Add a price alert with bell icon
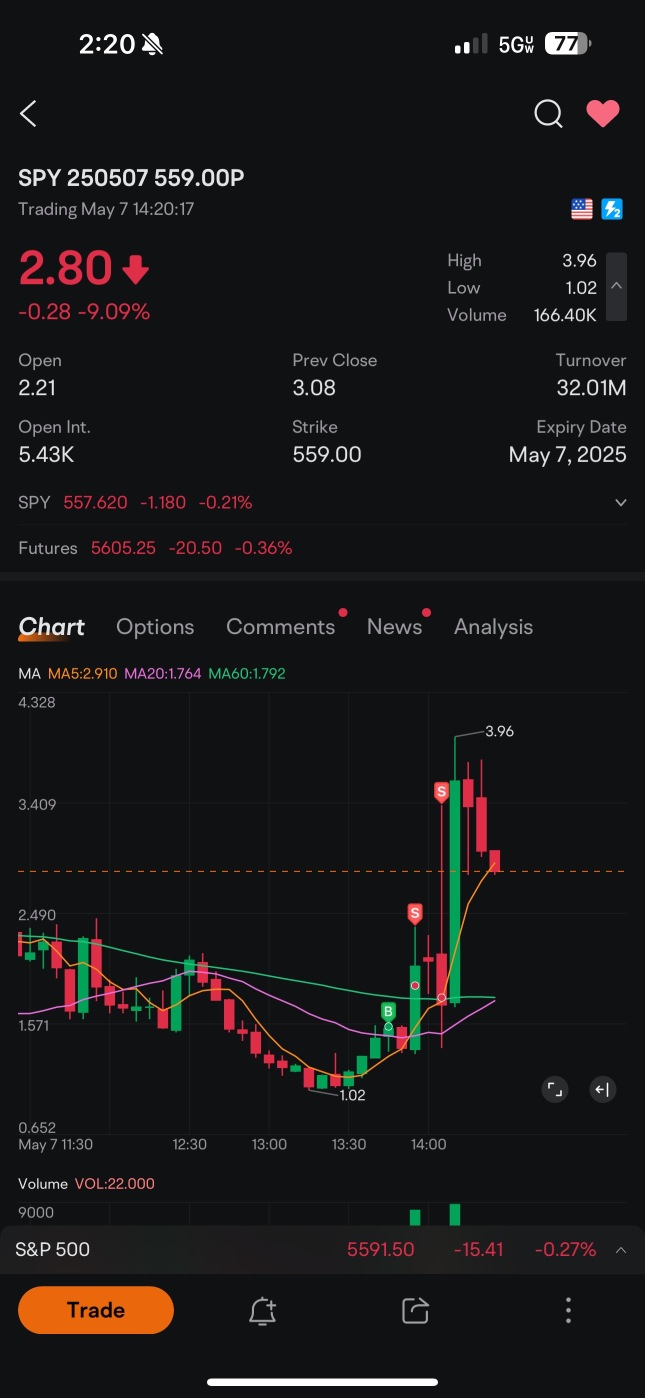The height and width of the screenshot is (1398, 645). 262,1310
